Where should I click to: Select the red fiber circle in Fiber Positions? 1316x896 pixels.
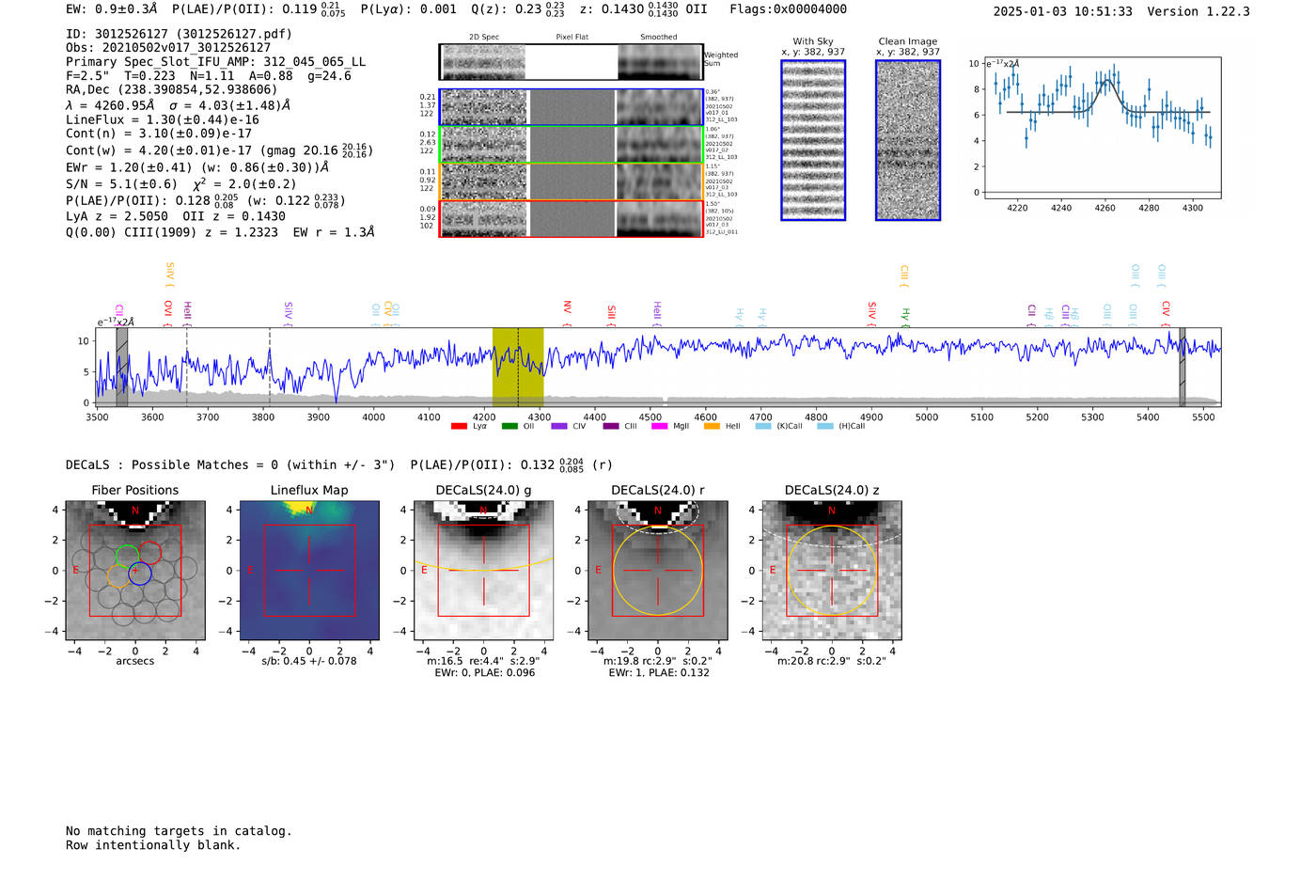[150, 553]
